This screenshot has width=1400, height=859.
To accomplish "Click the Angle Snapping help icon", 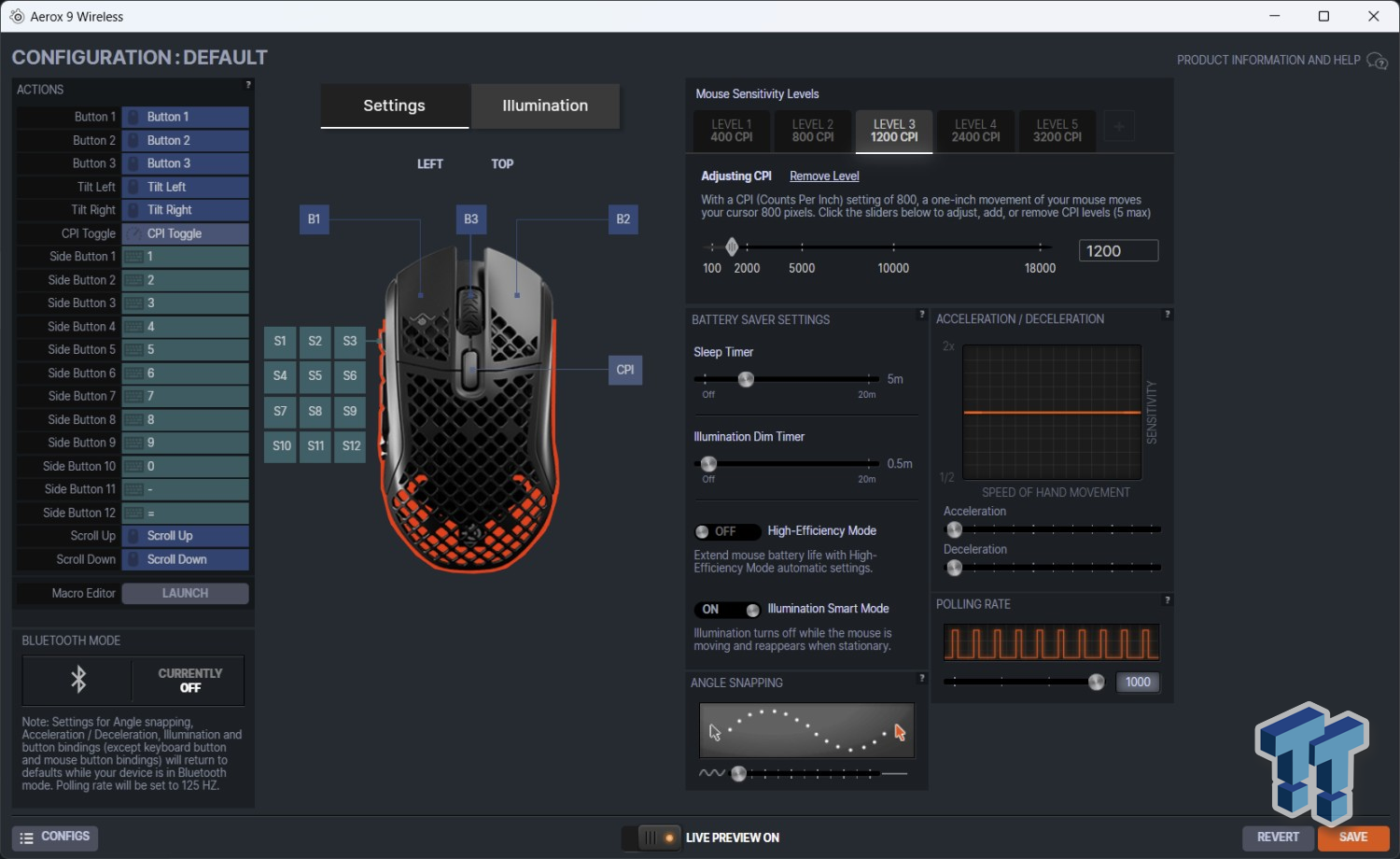I will pos(921,678).
